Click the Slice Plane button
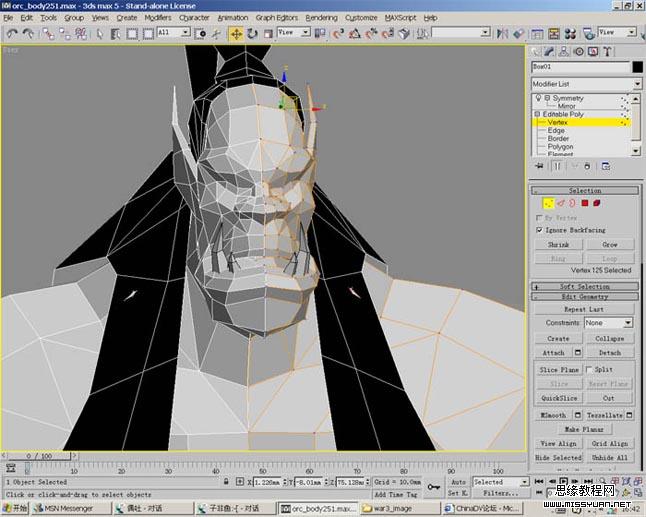This screenshot has height=517, width=646. pyautogui.click(x=559, y=370)
